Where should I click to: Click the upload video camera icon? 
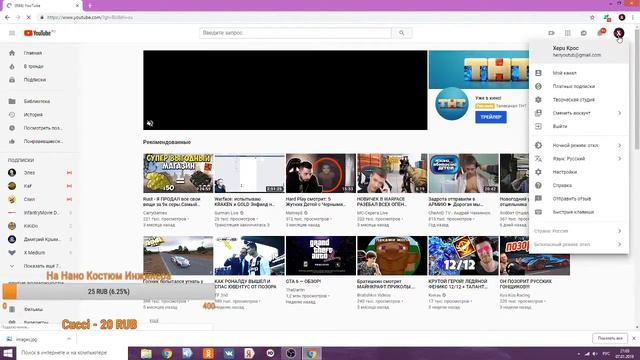[x=551, y=33]
